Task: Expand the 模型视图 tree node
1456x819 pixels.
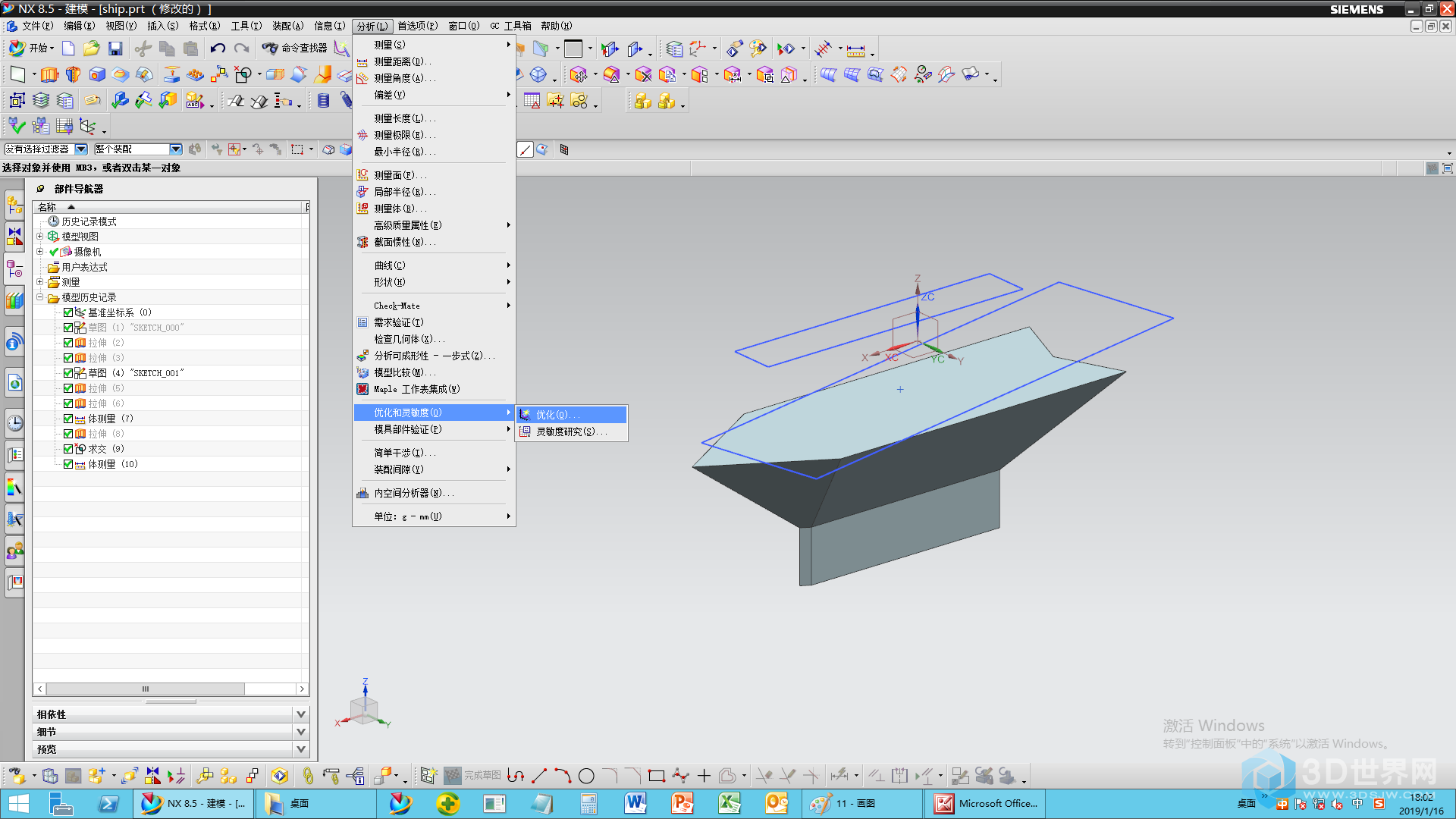Action: [x=40, y=237]
